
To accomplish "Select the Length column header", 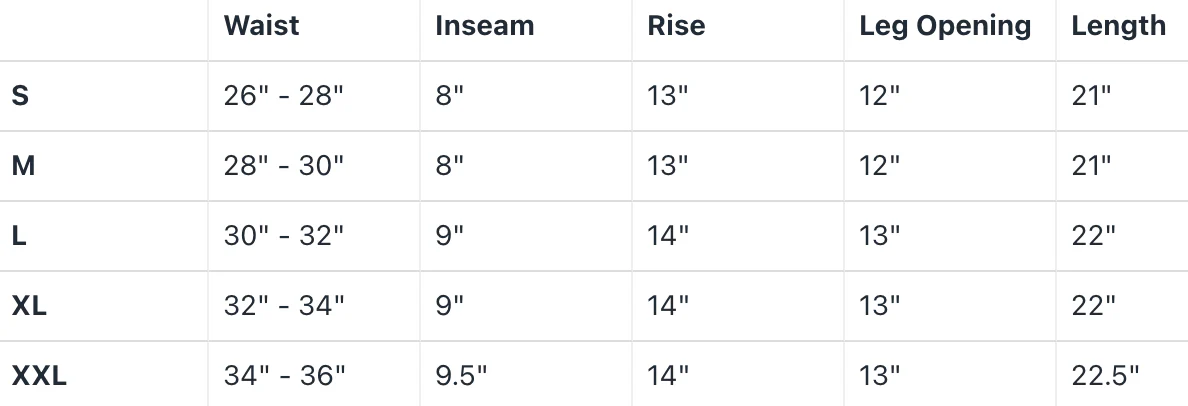I will pos(1118,26).
